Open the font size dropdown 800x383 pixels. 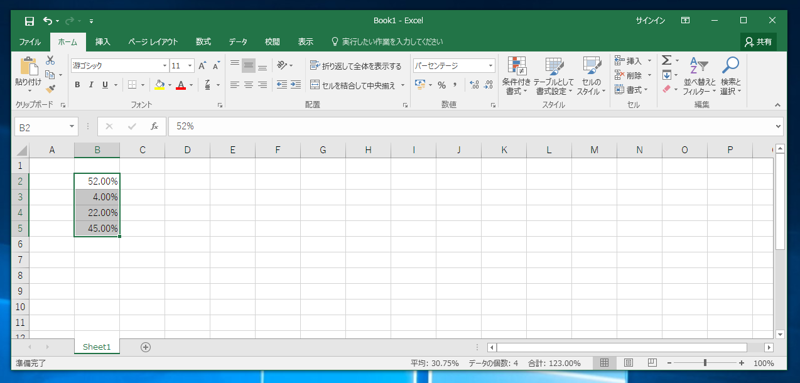point(190,66)
